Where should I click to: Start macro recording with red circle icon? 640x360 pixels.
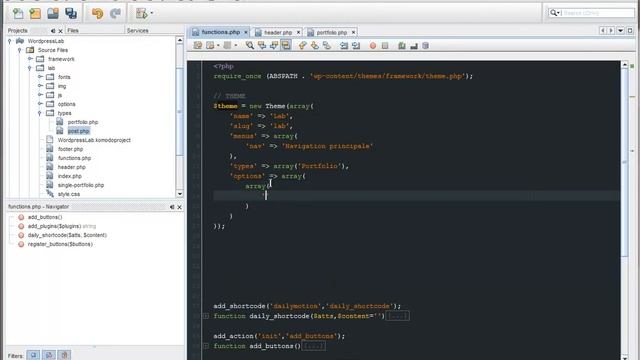(x=373, y=46)
